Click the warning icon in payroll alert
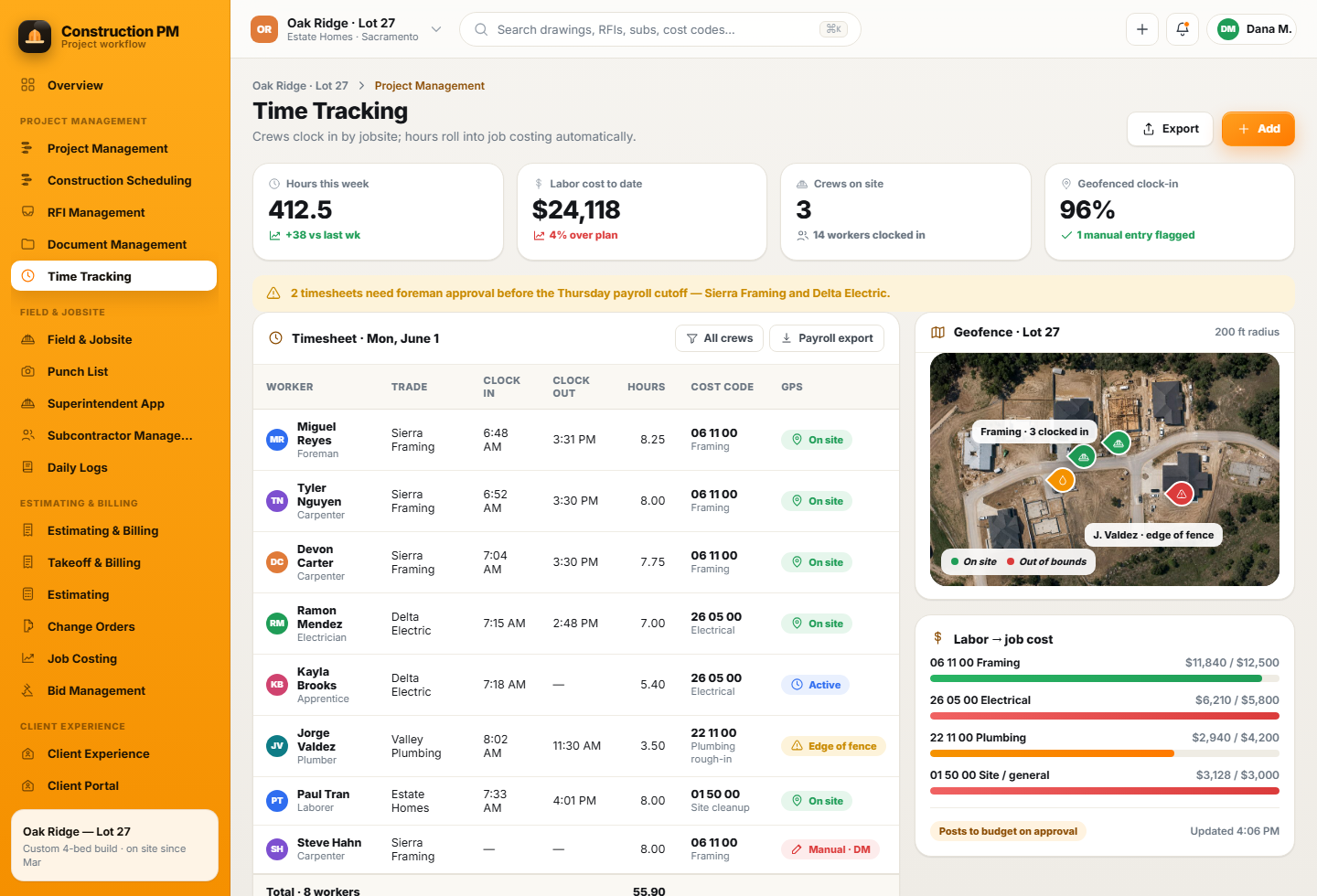Image resolution: width=1317 pixels, height=896 pixels. [273, 293]
